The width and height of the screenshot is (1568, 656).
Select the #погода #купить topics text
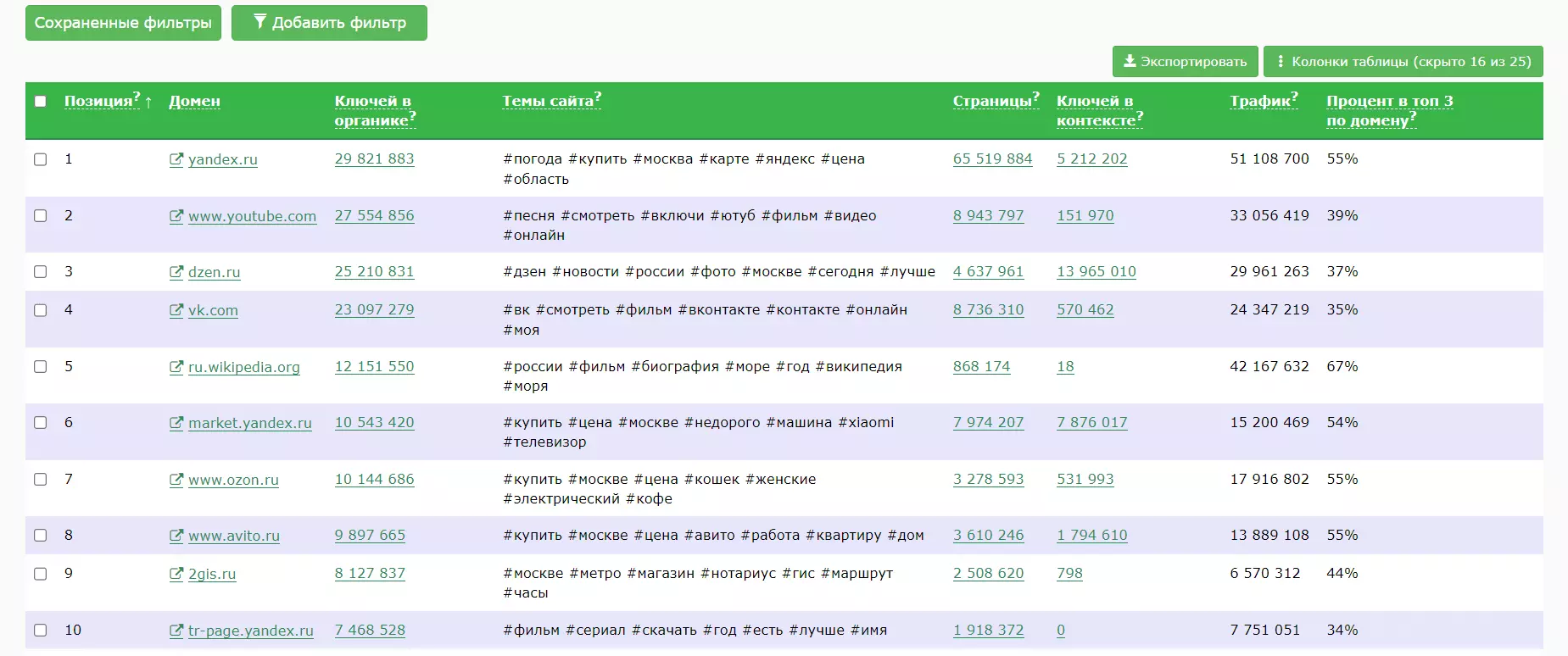click(x=684, y=169)
